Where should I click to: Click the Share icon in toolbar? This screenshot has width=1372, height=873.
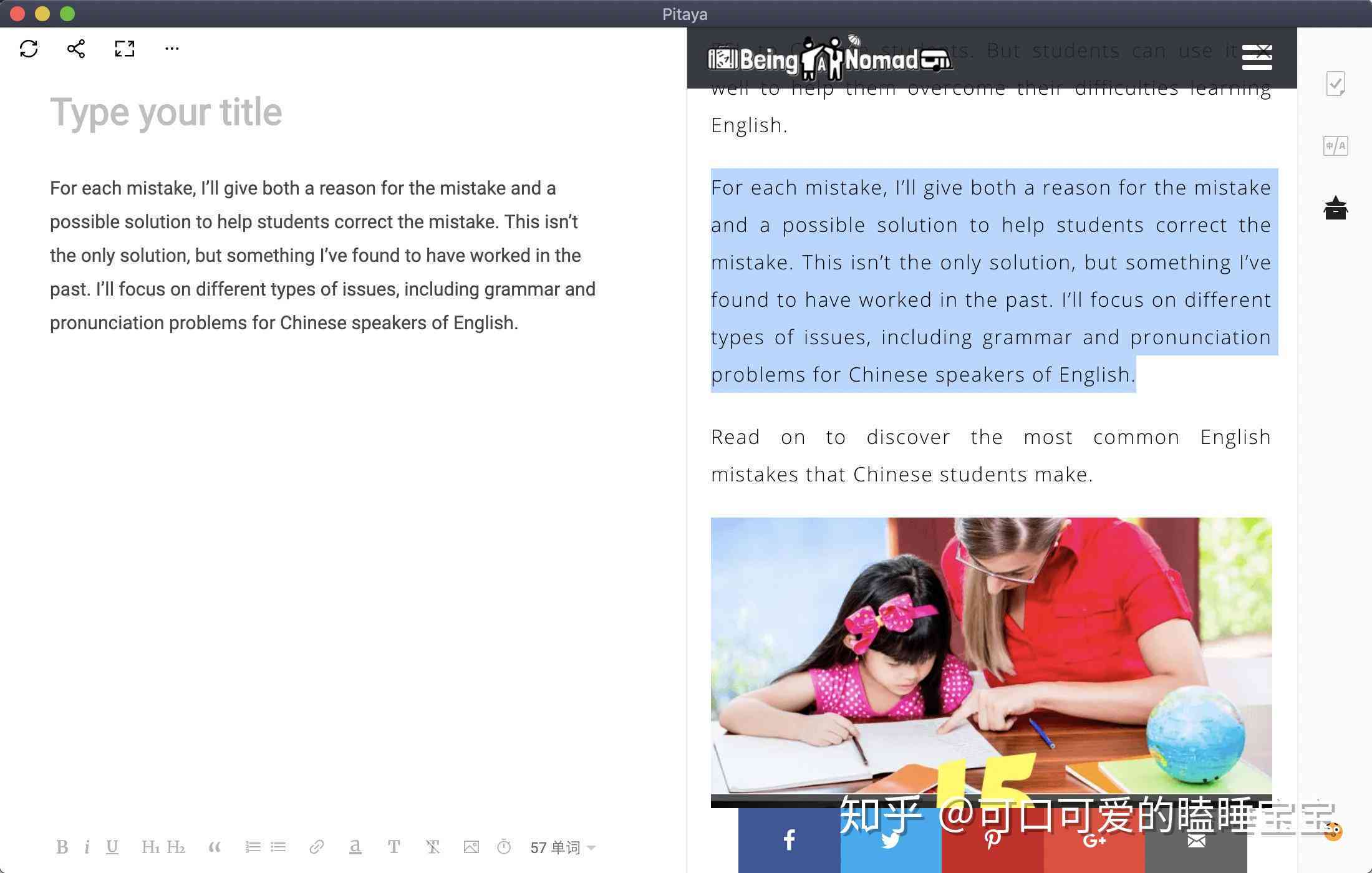tap(76, 48)
